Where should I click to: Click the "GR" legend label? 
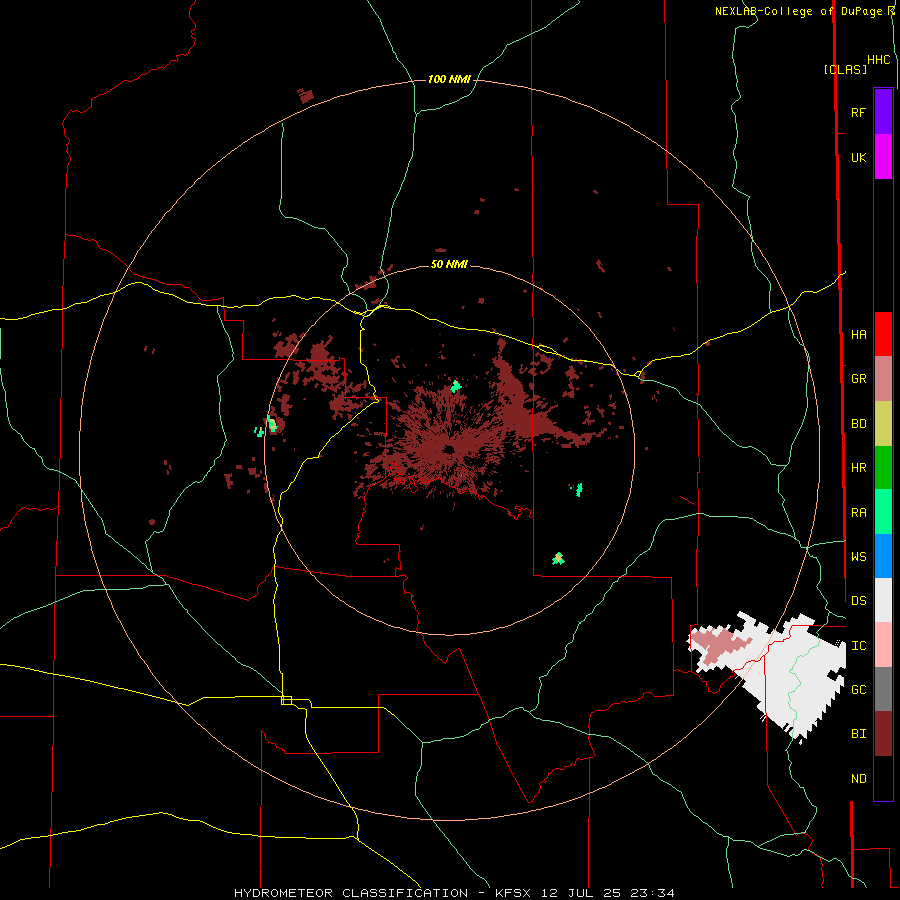(x=858, y=379)
